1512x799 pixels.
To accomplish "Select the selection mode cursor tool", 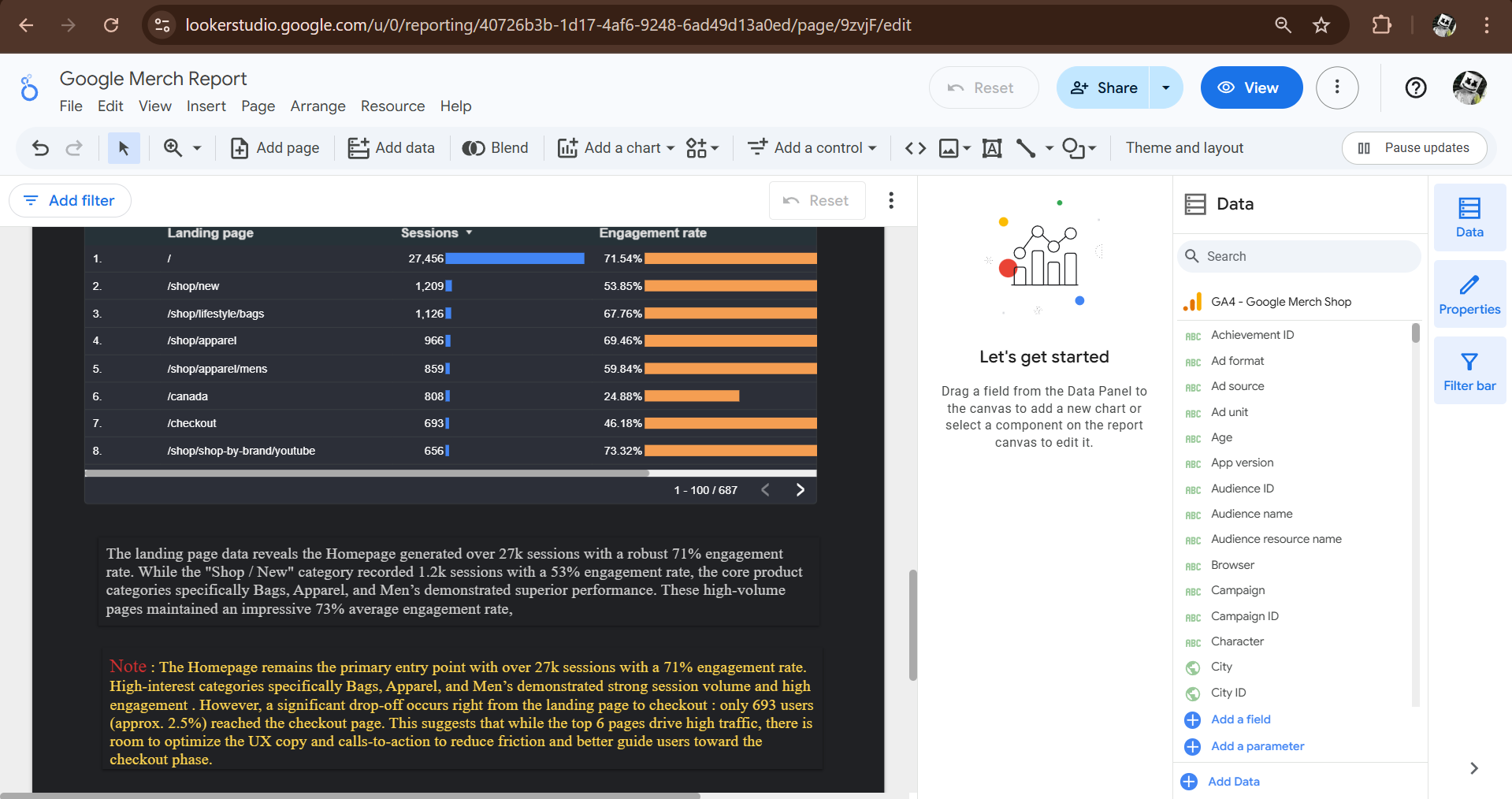I will coord(124,148).
